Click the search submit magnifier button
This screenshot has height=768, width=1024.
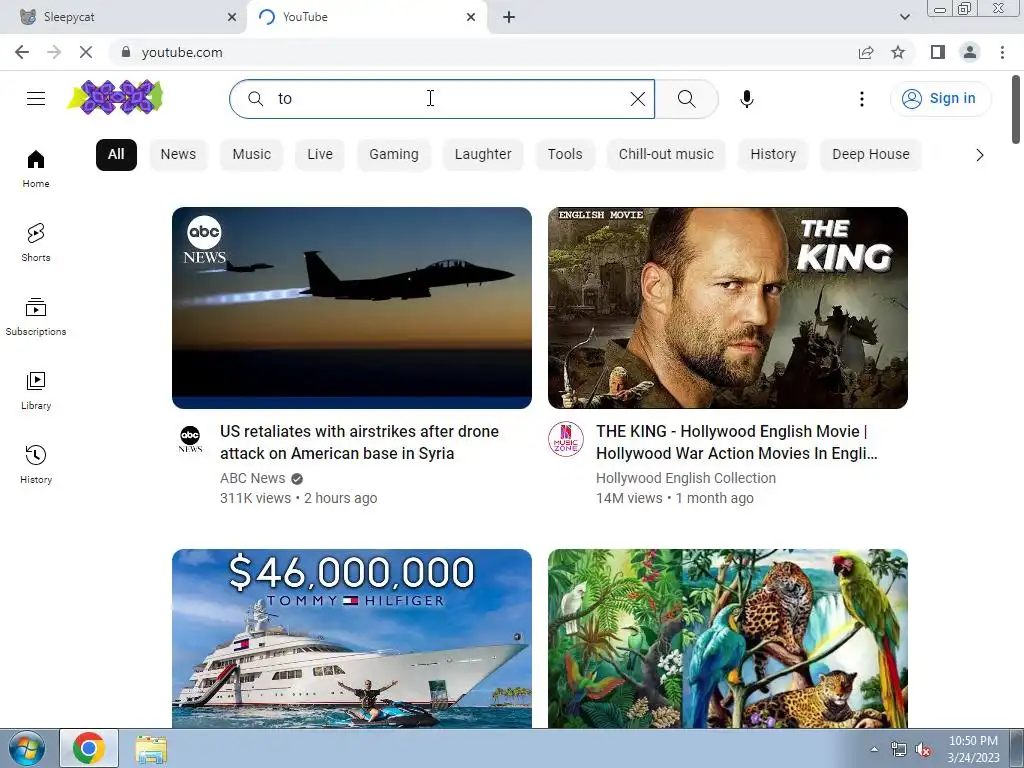click(x=686, y=99)
